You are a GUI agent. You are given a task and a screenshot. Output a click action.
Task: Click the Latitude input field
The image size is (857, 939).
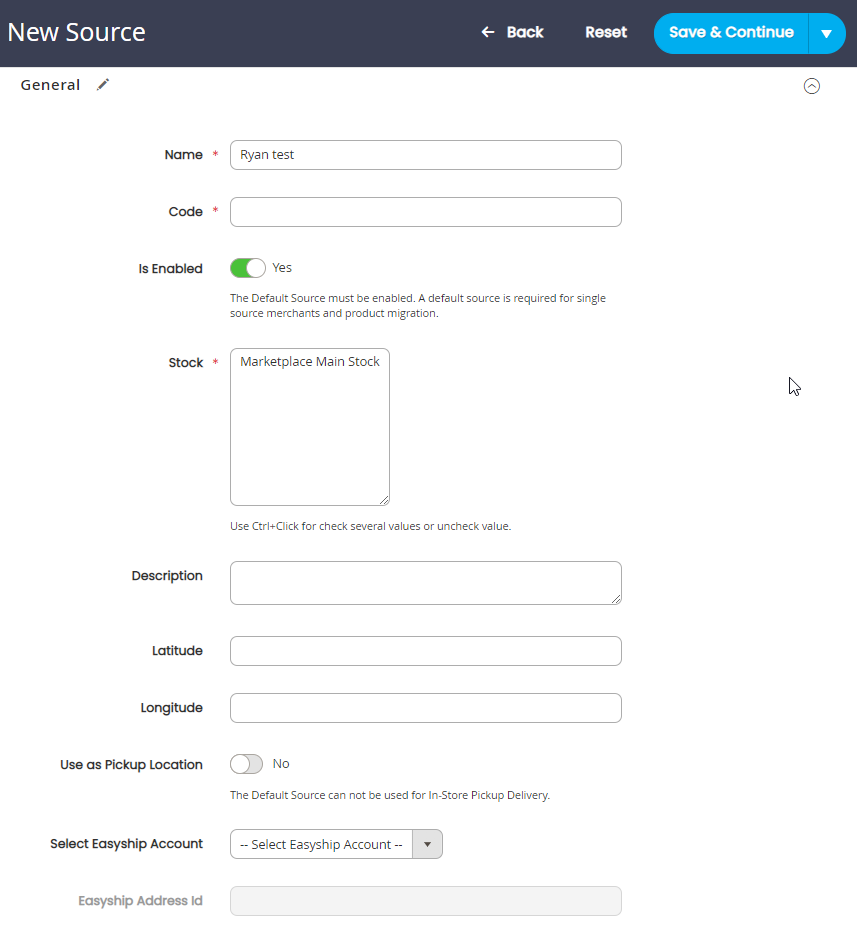pos(426,651)
